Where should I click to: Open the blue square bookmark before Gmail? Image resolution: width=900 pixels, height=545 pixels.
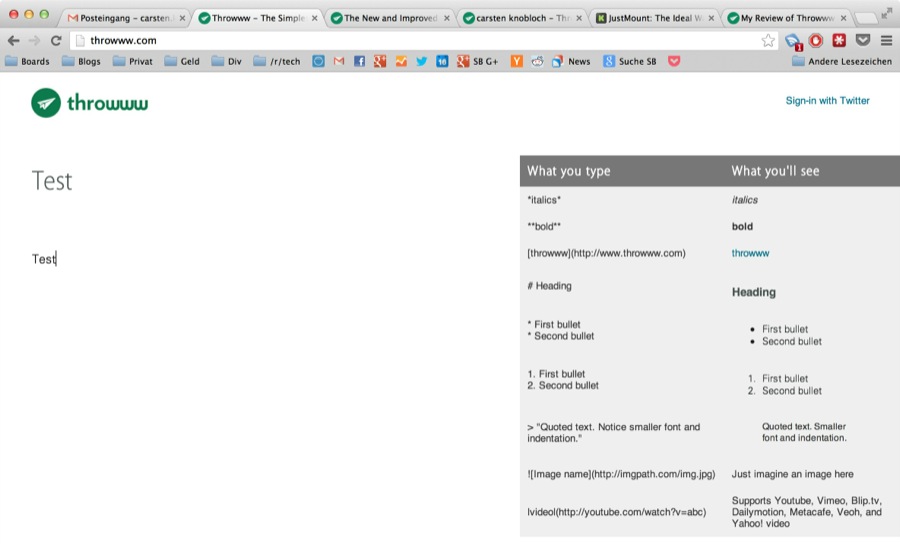point(318,61)
